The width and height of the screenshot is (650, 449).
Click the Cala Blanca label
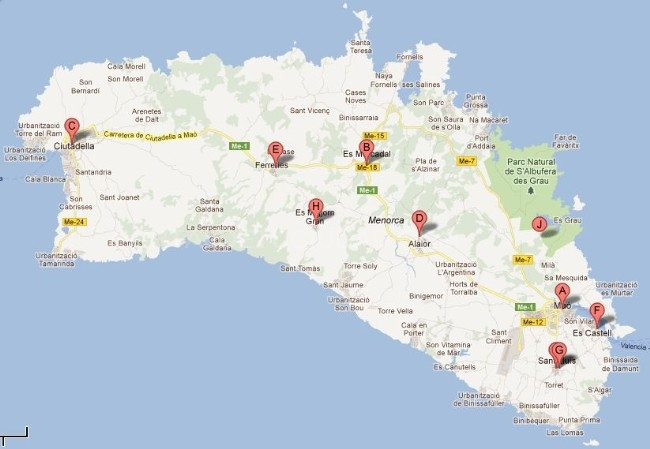[x=45, y=180]
